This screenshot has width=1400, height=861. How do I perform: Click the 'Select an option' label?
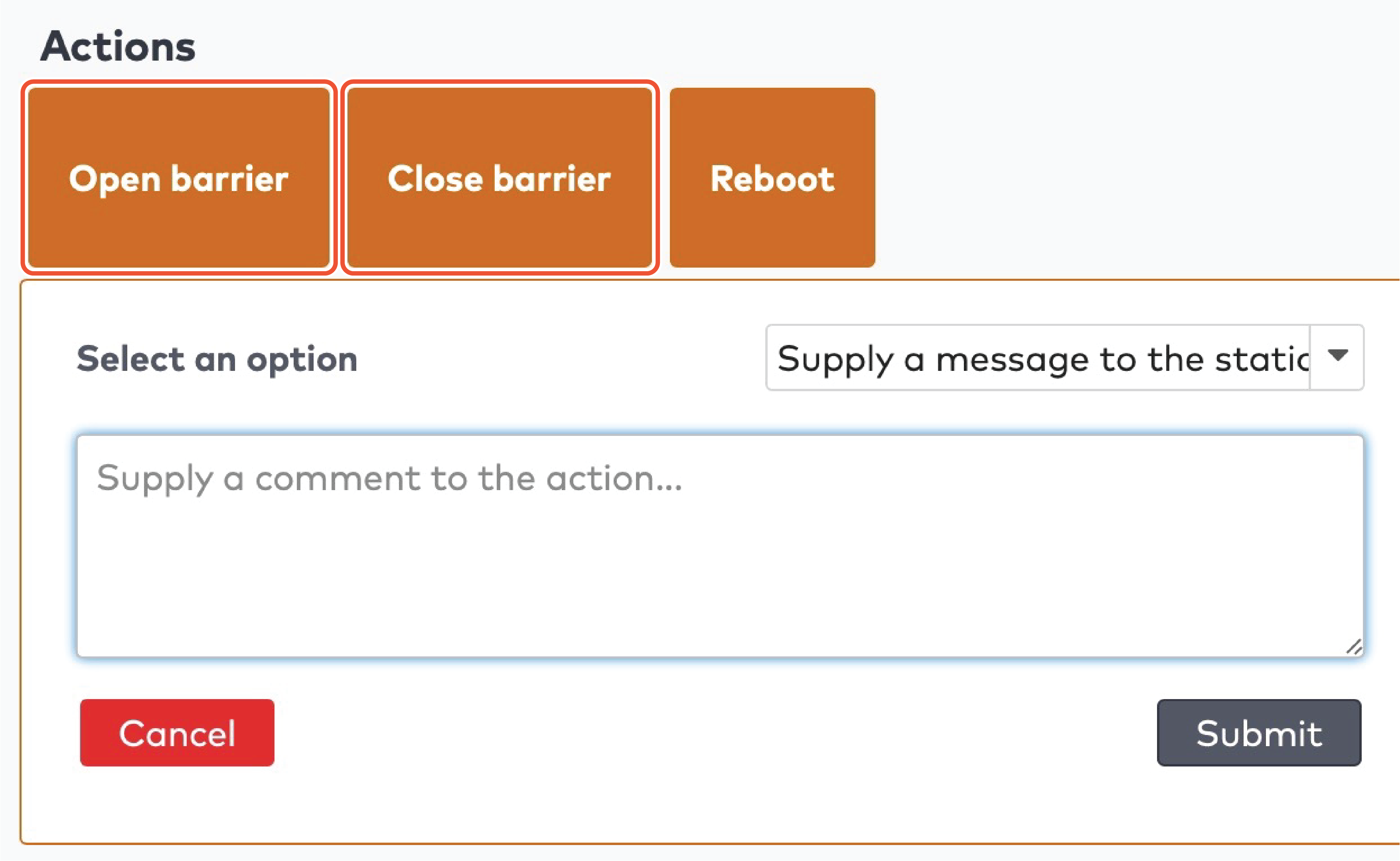(x=217, y=359)
